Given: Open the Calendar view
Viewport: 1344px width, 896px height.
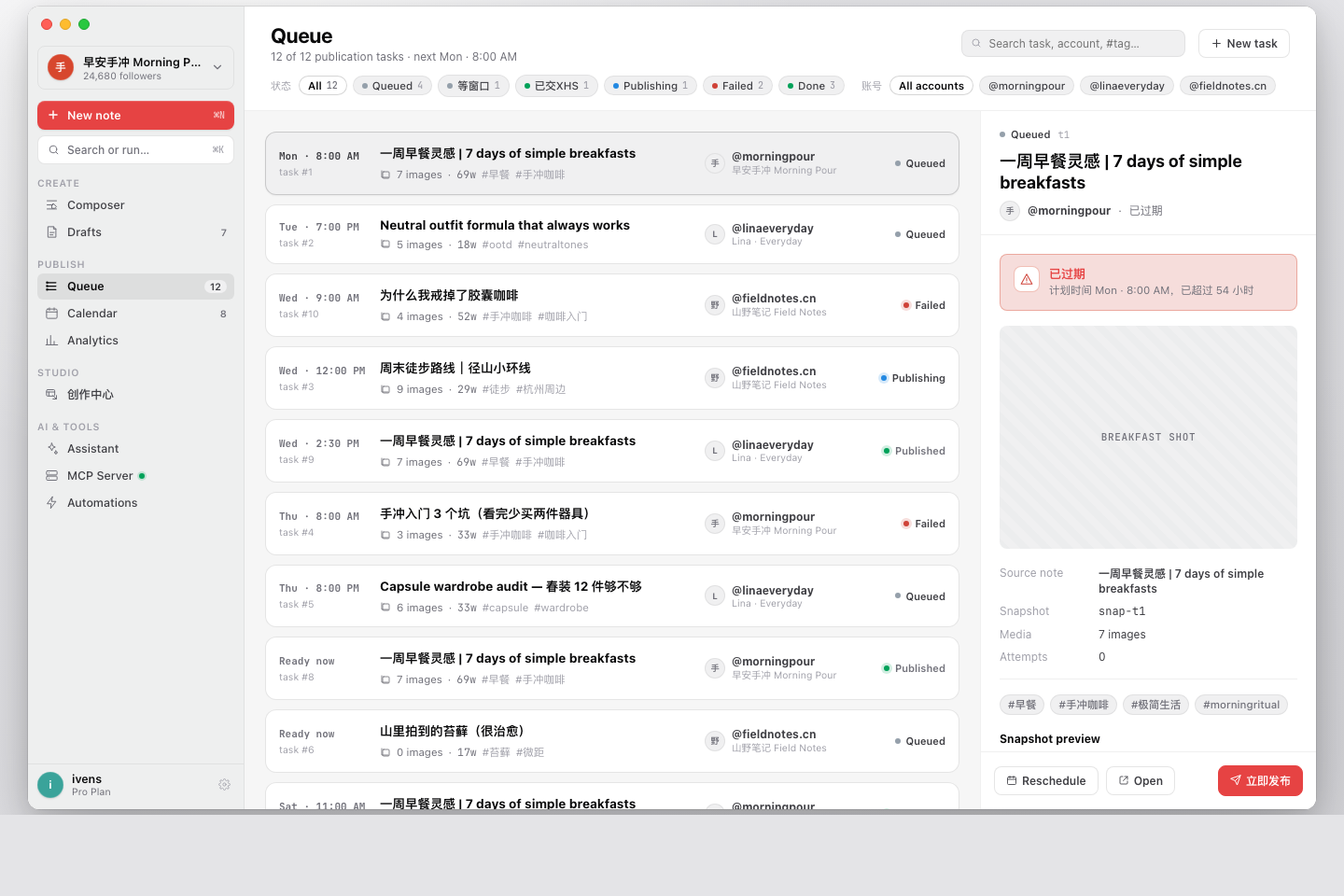Looking at the screenshot, I should pos(135,314).
